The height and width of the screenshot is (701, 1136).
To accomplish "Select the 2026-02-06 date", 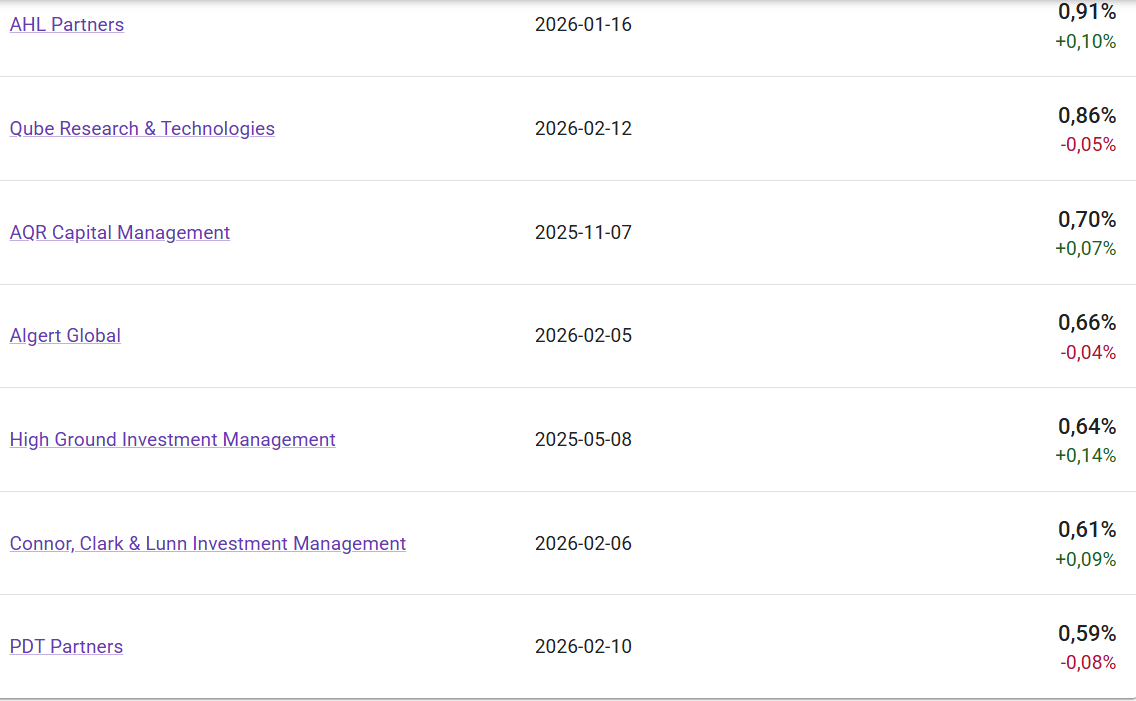I will coord(583,544).
